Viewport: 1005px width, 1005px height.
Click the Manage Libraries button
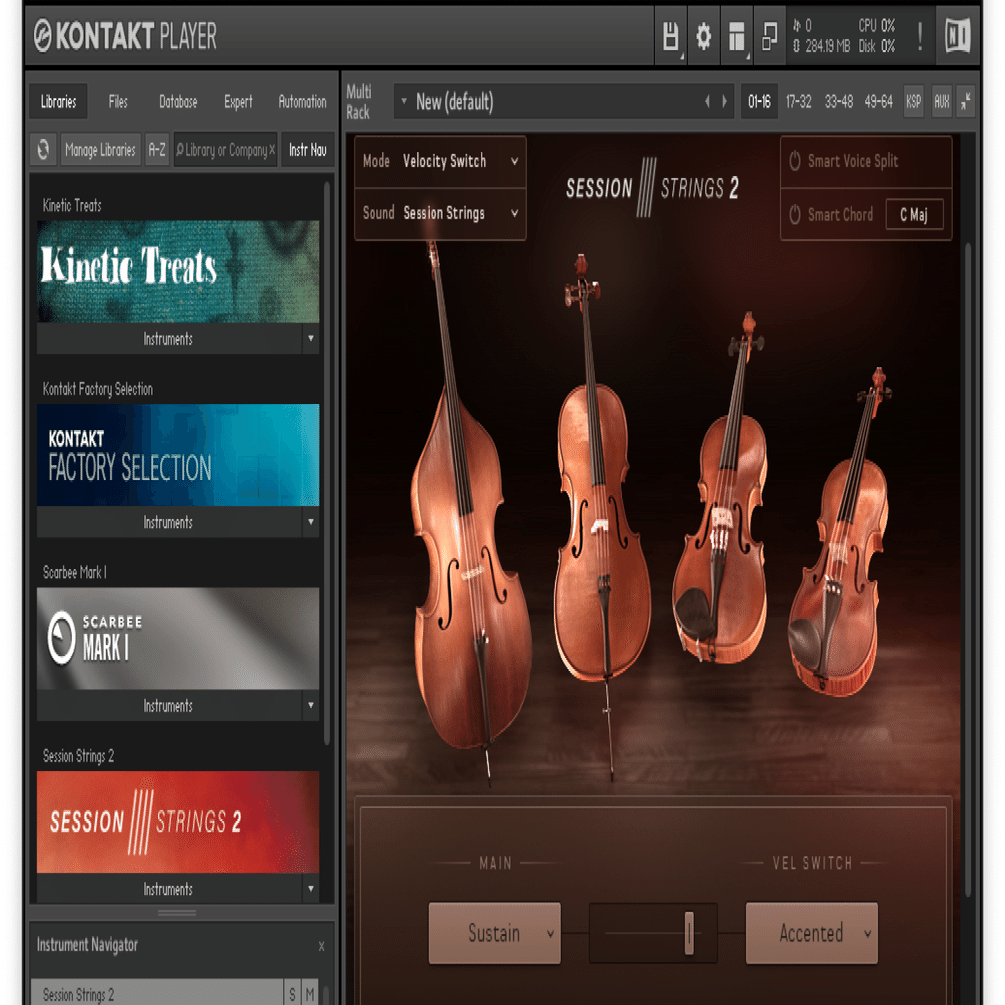101,150
